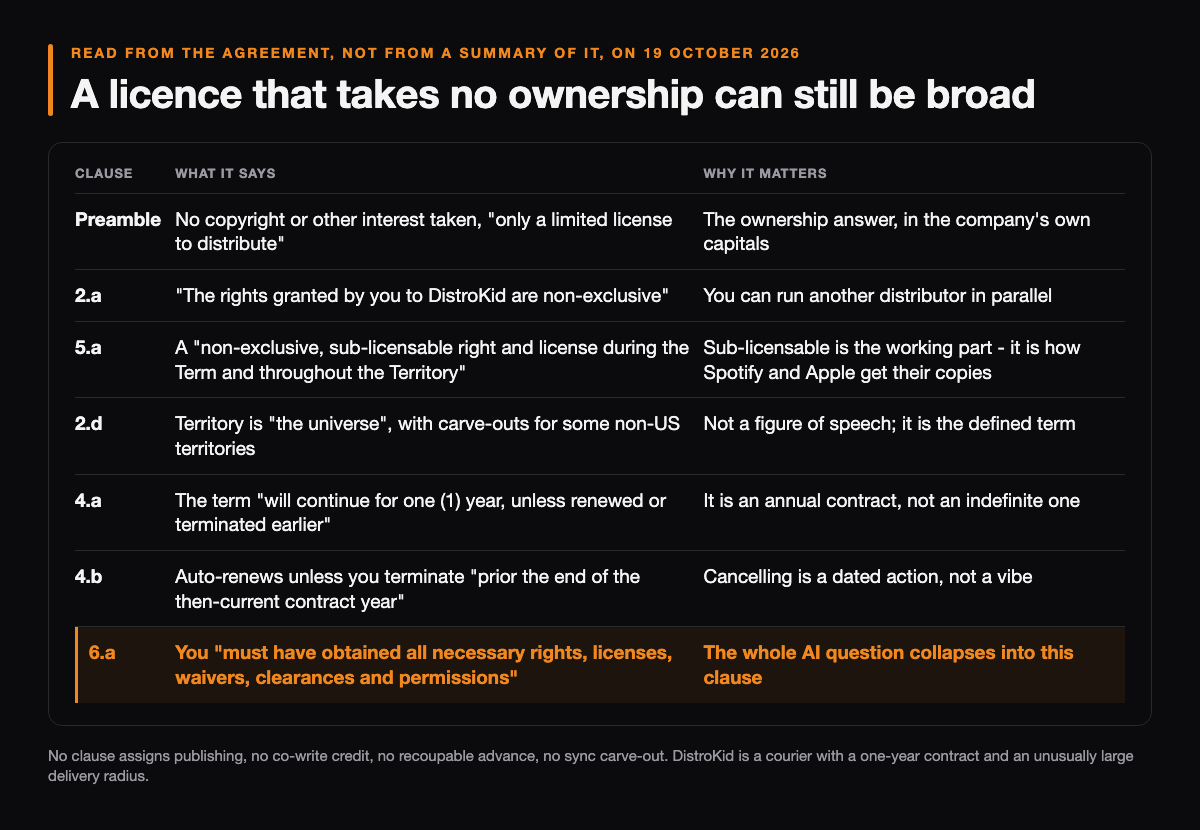
Task: Click the orange 'whole AI question collapses' text
Action: pyautogui.click(x=888, y=665)
